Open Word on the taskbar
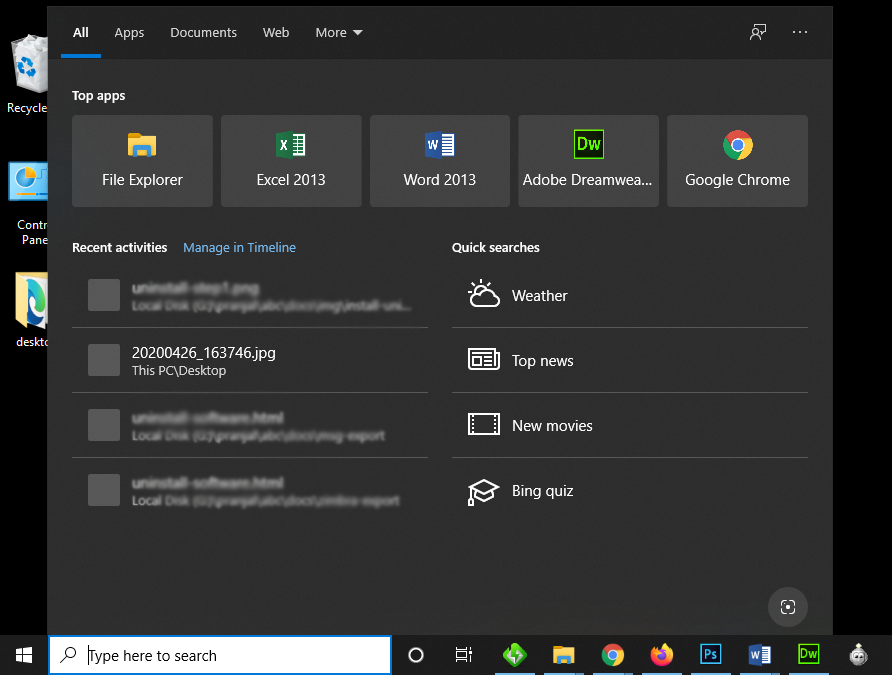This screenshot has height=675, width=892. point(759,655)
